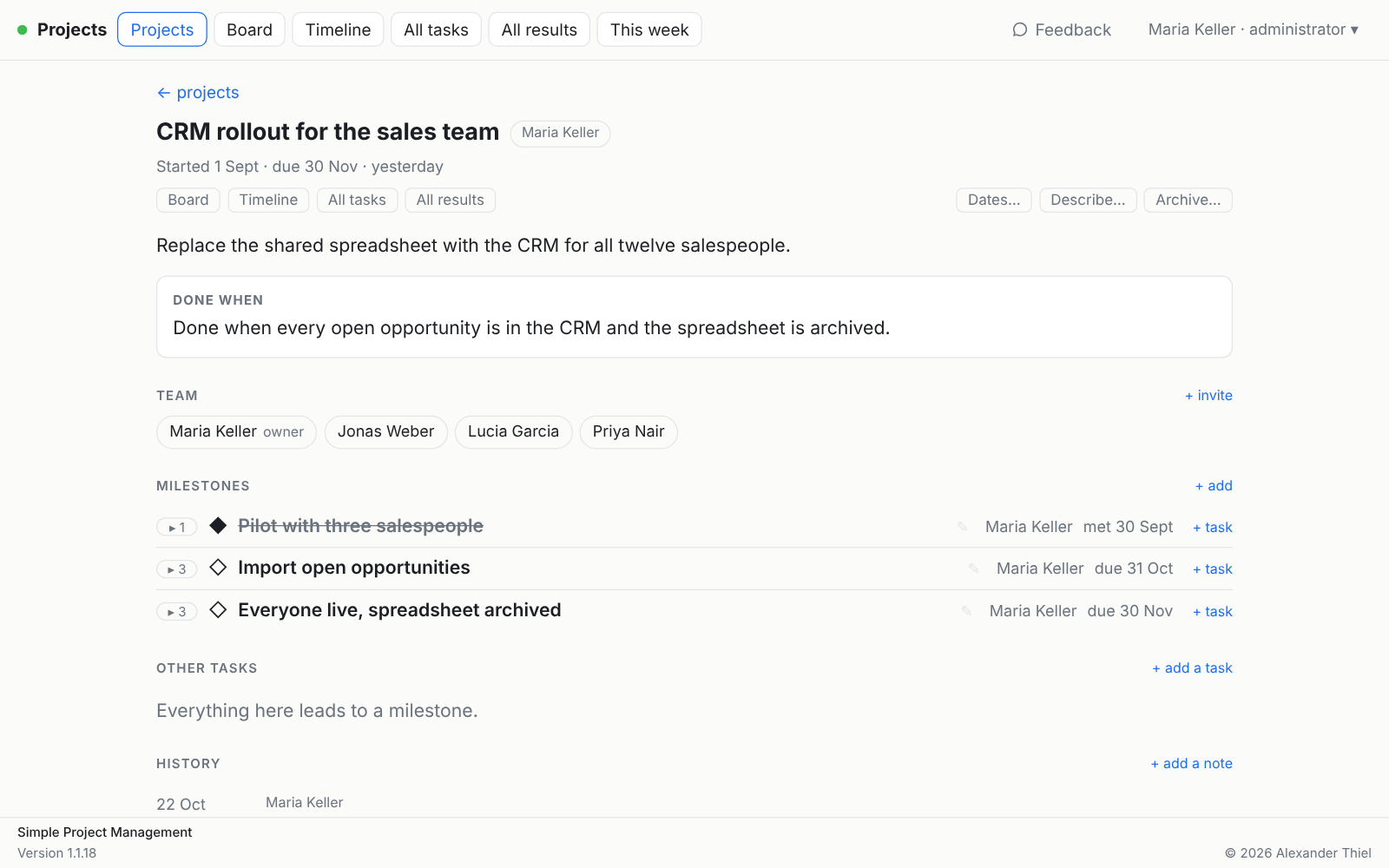Select the Lucia Garcia team chip
Image resolution: width=1389 pixels, height=868 pixels.
tap(513, 431)
